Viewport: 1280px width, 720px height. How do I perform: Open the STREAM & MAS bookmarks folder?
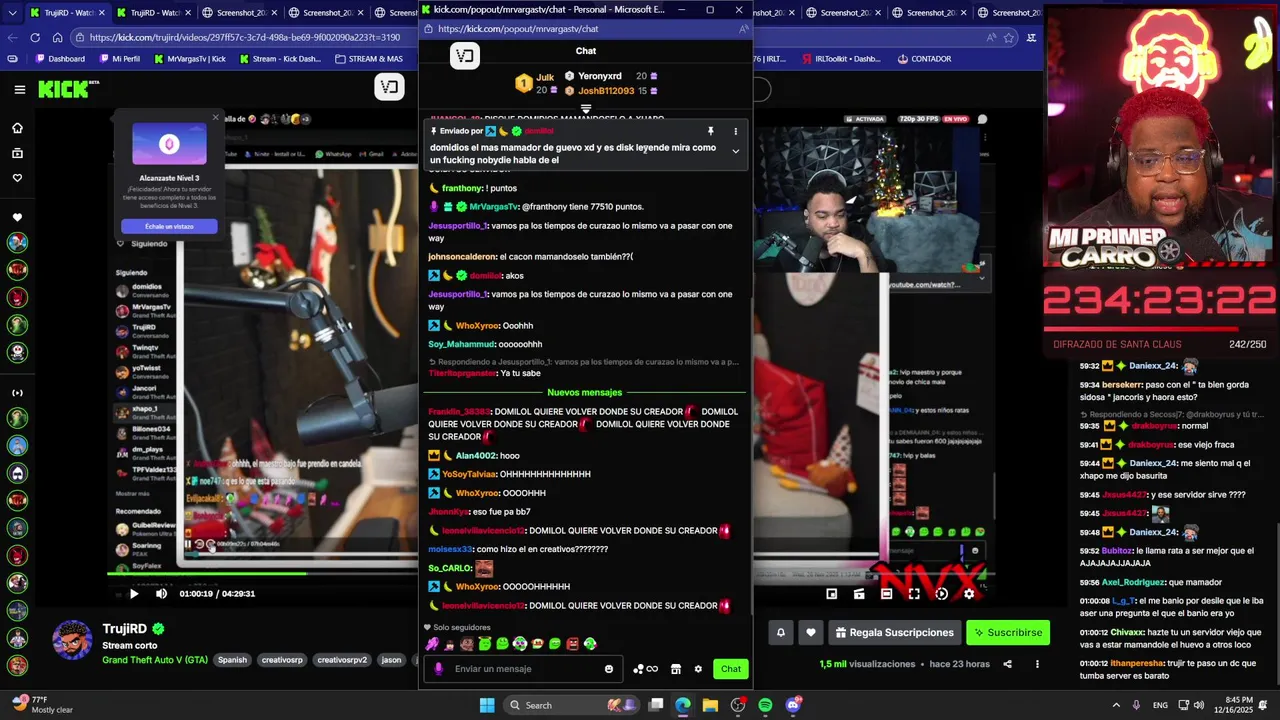point(367,59)
